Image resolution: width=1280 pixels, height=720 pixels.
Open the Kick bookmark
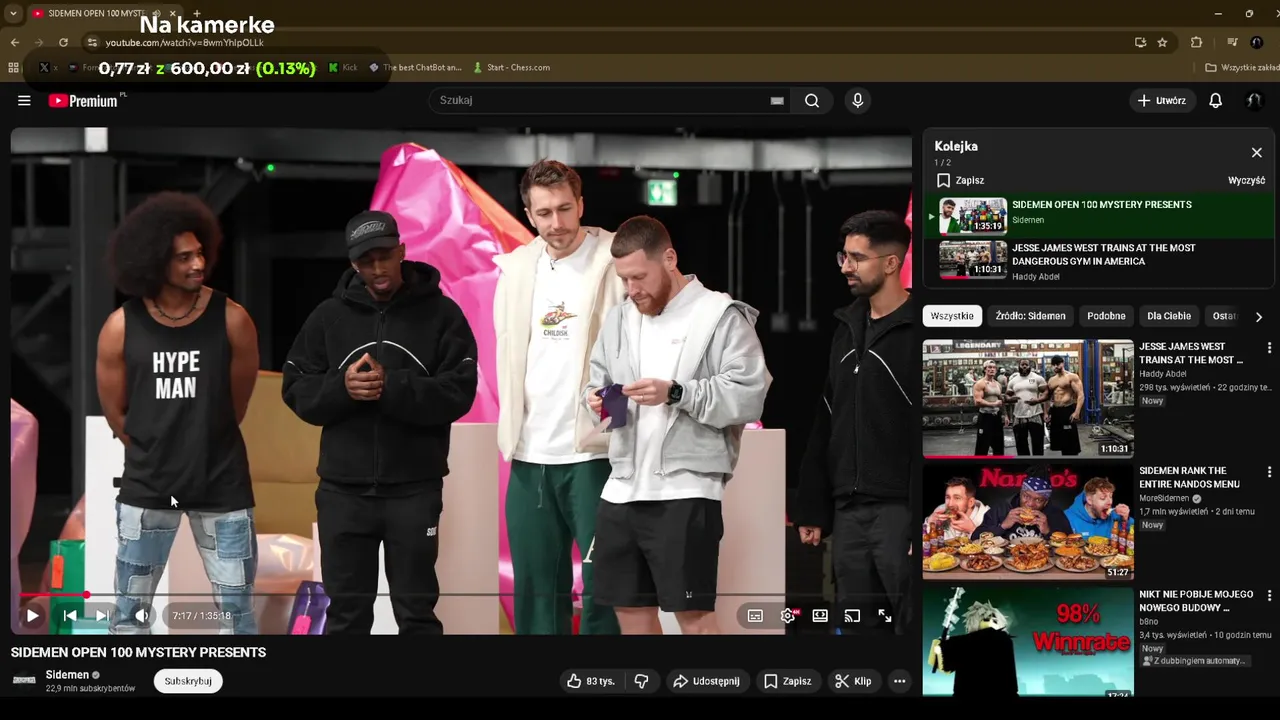[x=342, y=67]
